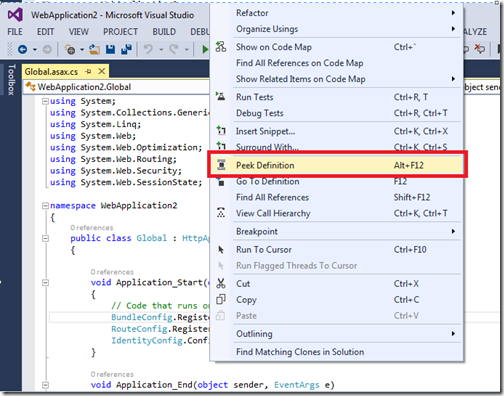Expand the Organize Usings submenu
504x396 pixels.
453,29
